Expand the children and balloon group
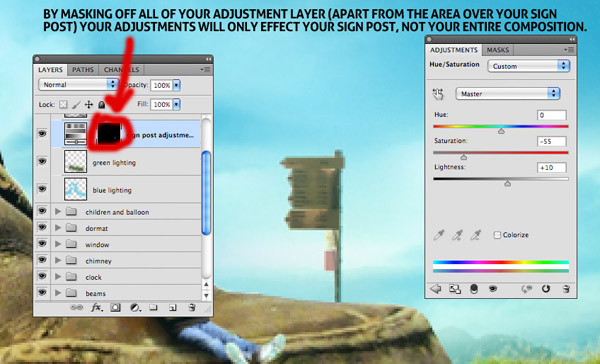The width and height of the screenshot is (600, 364). tap(58, 211)
